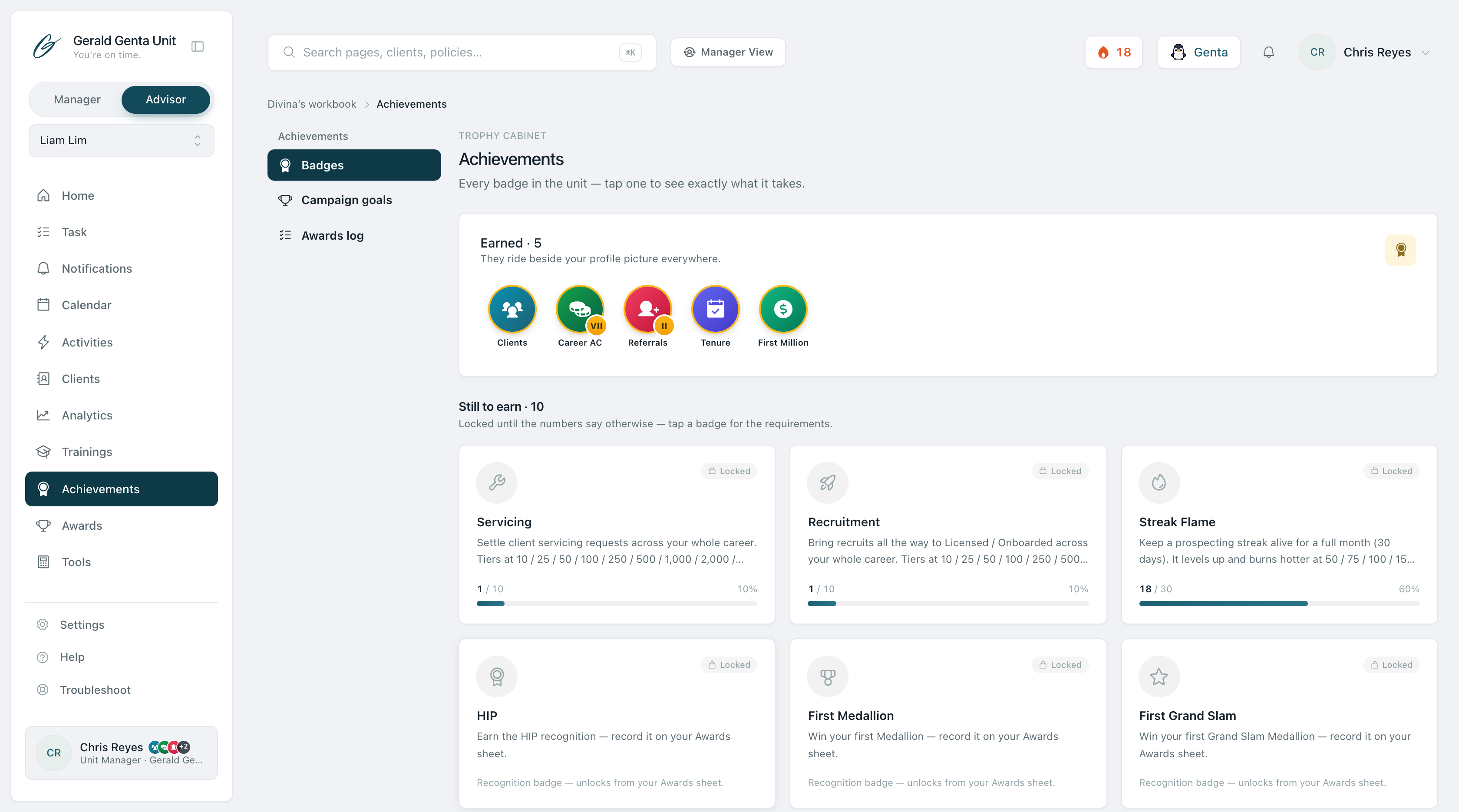Screen dimensions: 1459x812
Task: Open the First Million badge
Action: coord(783,309)
